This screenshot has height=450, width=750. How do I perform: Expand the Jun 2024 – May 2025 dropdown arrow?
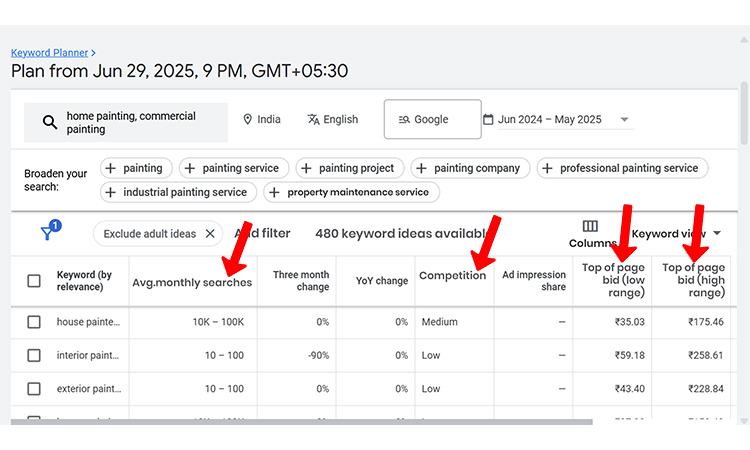[624, 119]
